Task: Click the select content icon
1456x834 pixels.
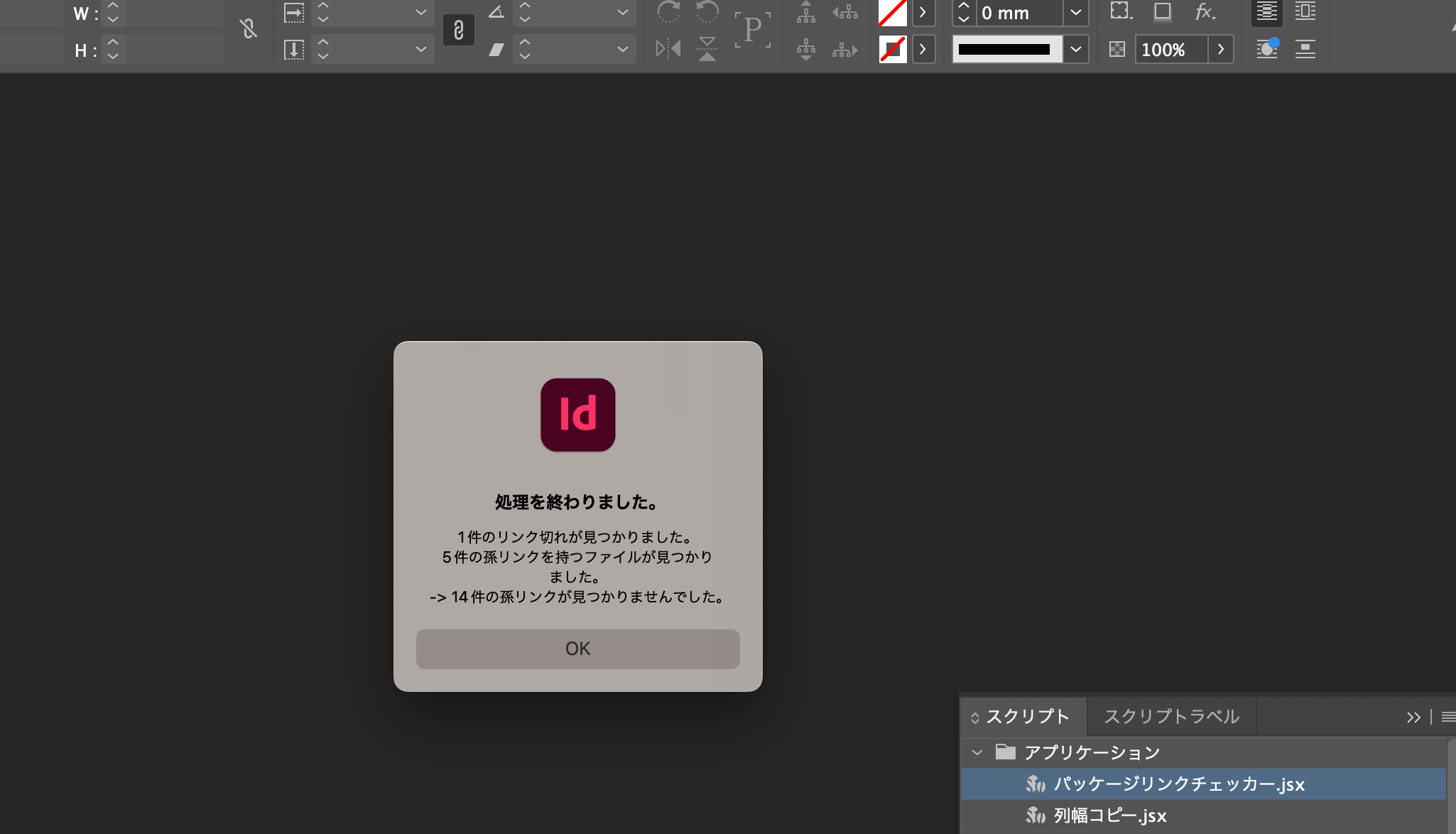Action: 805,49
